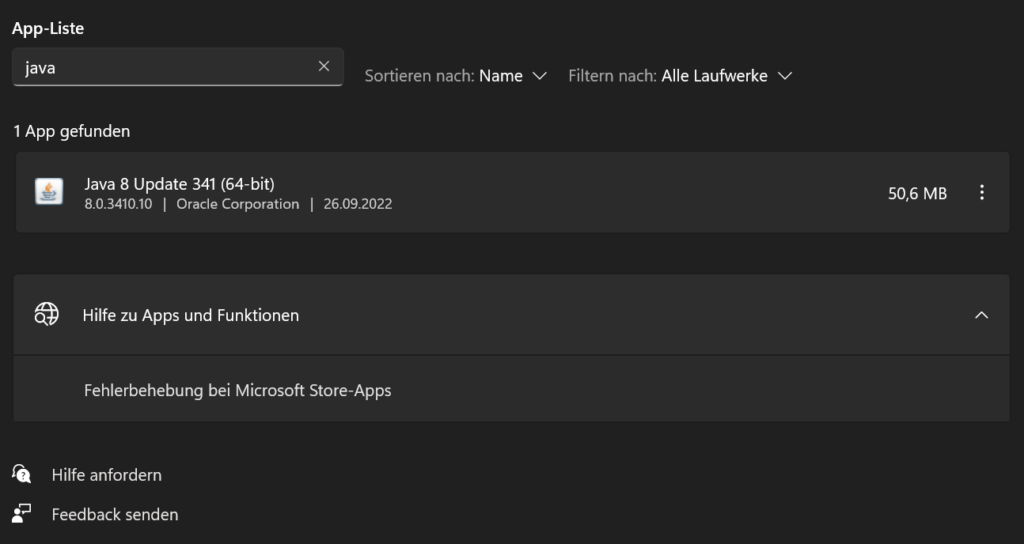The height and width of the screenshot is (544, 1024).
Task: Open the Sortieren nach Name dropdown
Action: point(500,76)
